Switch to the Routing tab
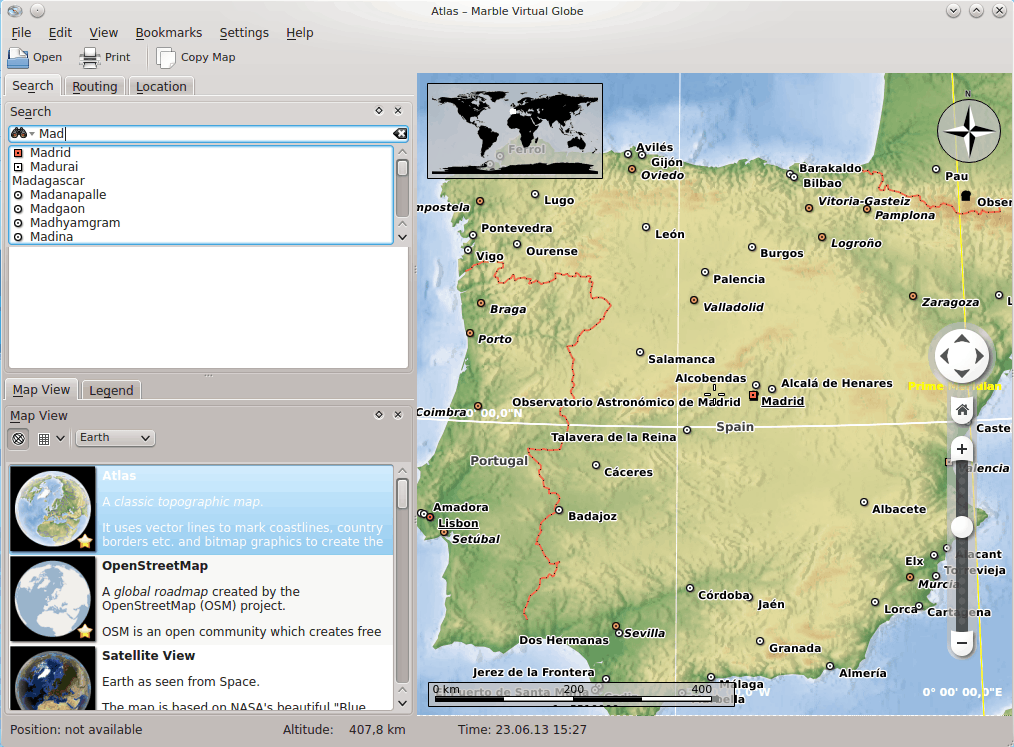1014x747 pixels. coord(94,87)
